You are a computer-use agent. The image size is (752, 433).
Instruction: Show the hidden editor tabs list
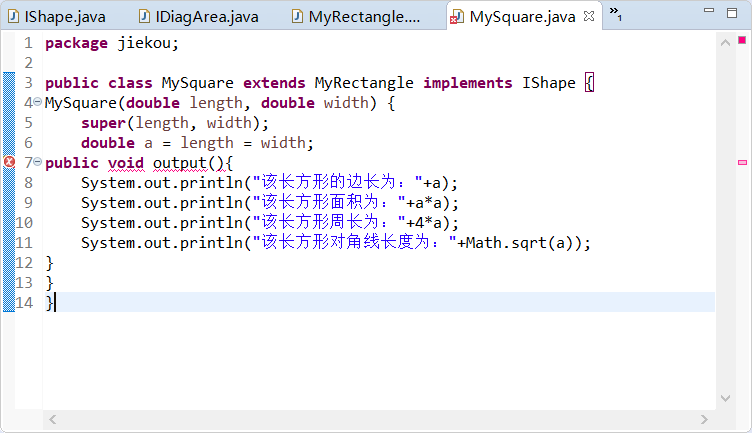[616, 13]
